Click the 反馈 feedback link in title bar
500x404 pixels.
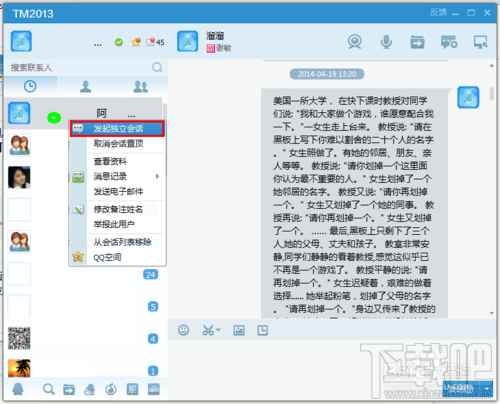438,13
